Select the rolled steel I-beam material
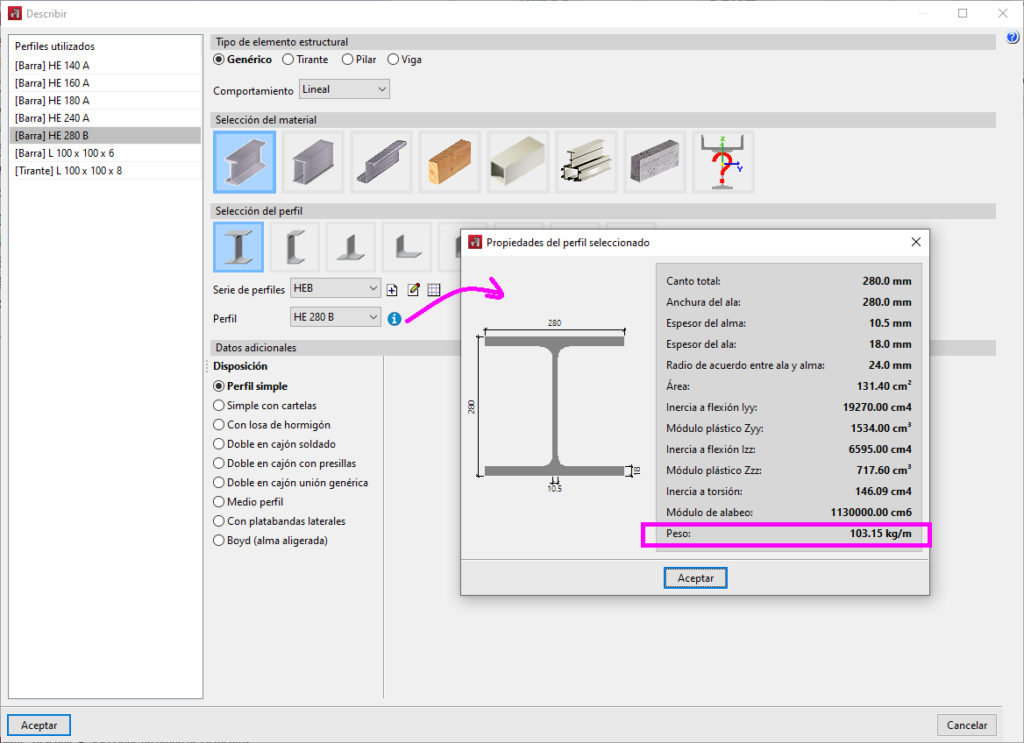The height and width of the screenshot is (743, 1024). click(244, 162)
